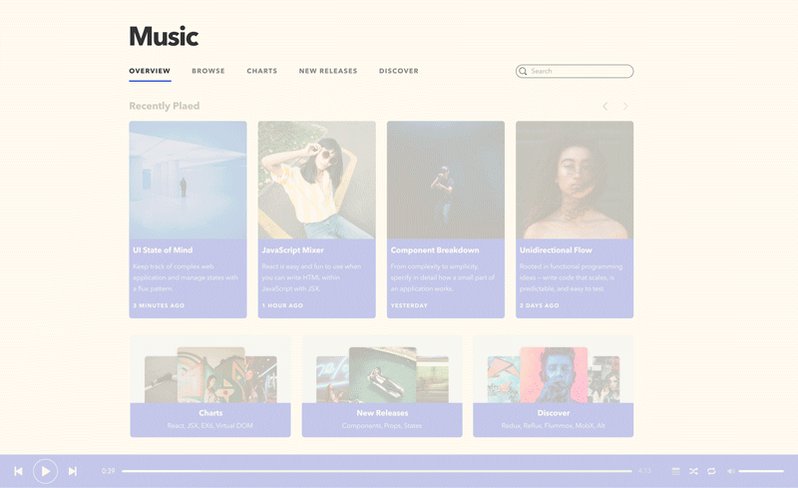Select the Discover tab
Viewport: 798px width, 488px height.
point(399,71)
